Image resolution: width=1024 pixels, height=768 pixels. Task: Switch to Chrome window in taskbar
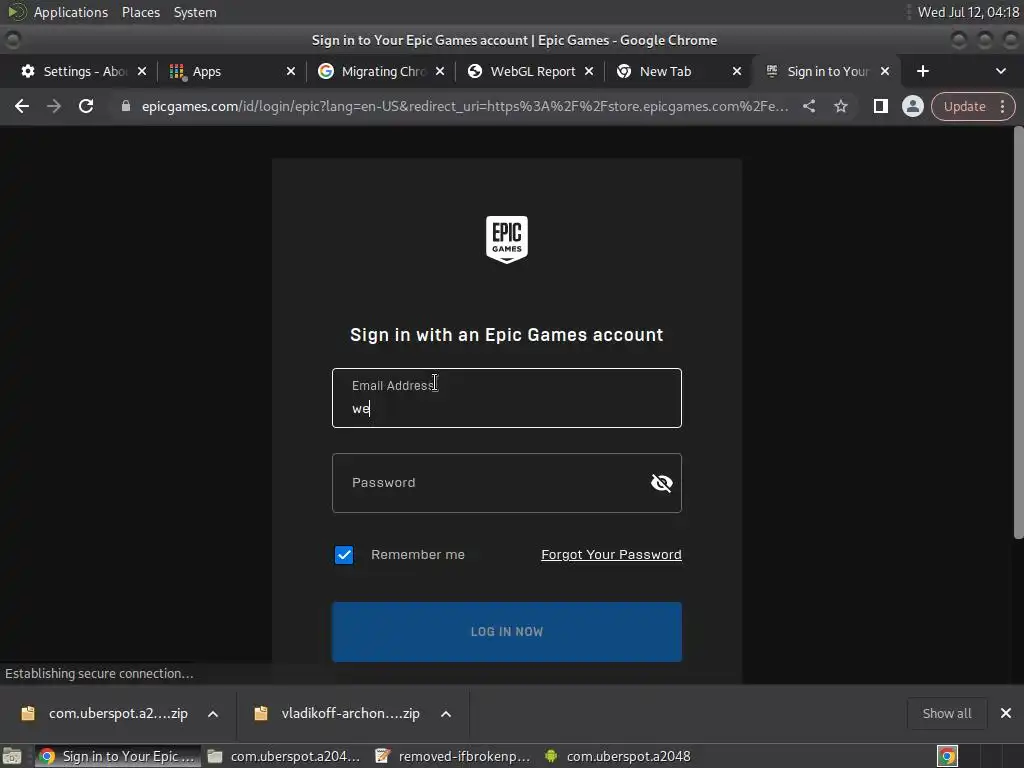[118, 756]
